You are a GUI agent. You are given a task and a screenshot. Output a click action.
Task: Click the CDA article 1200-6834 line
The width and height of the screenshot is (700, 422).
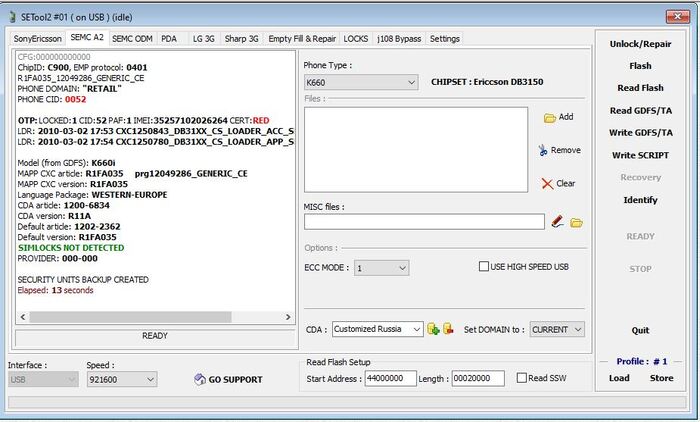63,205
